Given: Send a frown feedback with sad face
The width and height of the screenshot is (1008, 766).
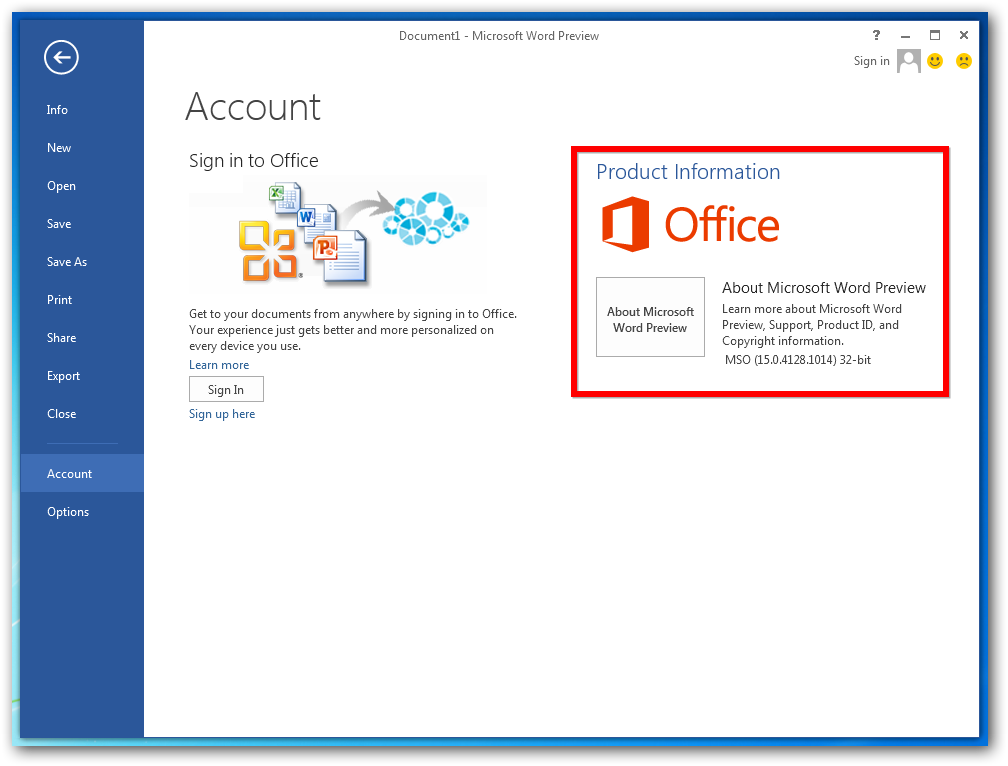Looking at the screenshot, I should pyautogui.click(x=964, y=61).
